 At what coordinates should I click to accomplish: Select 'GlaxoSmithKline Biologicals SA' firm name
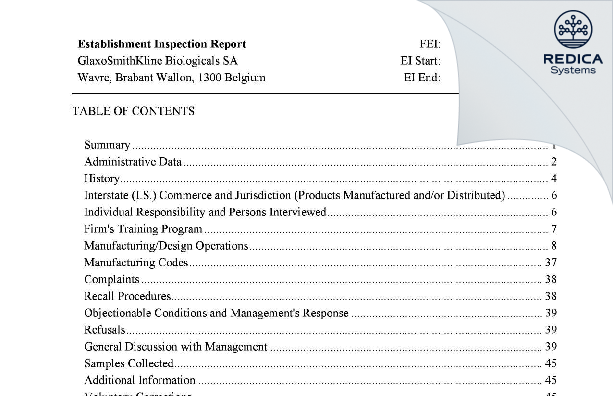tap(158, 61)
